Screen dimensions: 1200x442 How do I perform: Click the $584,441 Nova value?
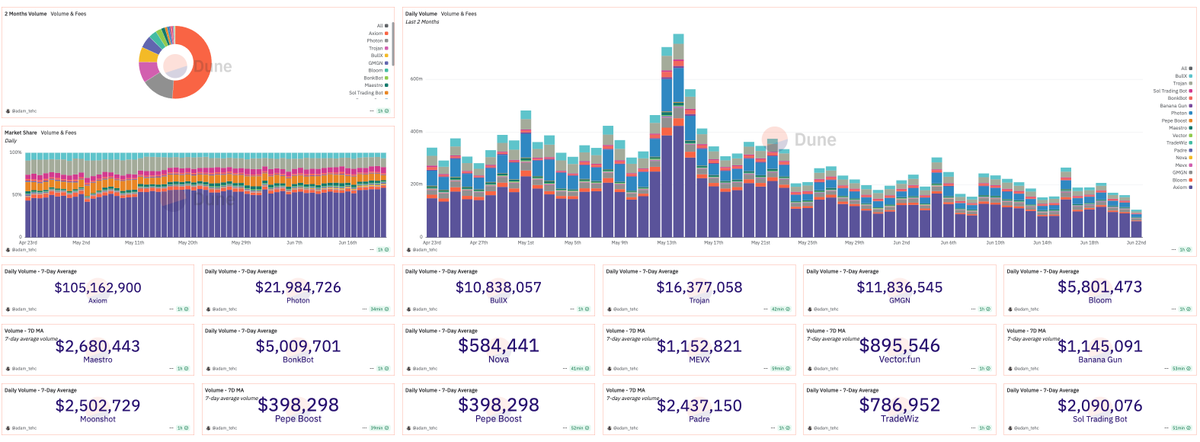[498, 345]
